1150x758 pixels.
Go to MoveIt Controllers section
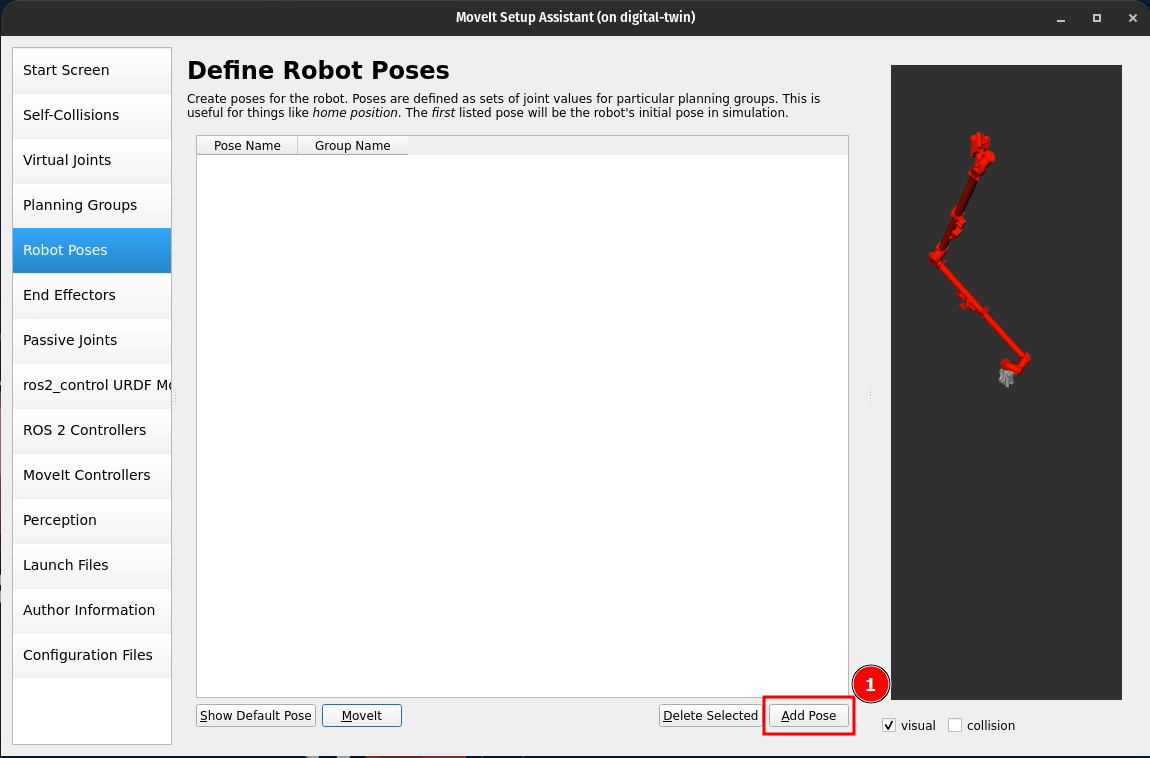[91, 475]
